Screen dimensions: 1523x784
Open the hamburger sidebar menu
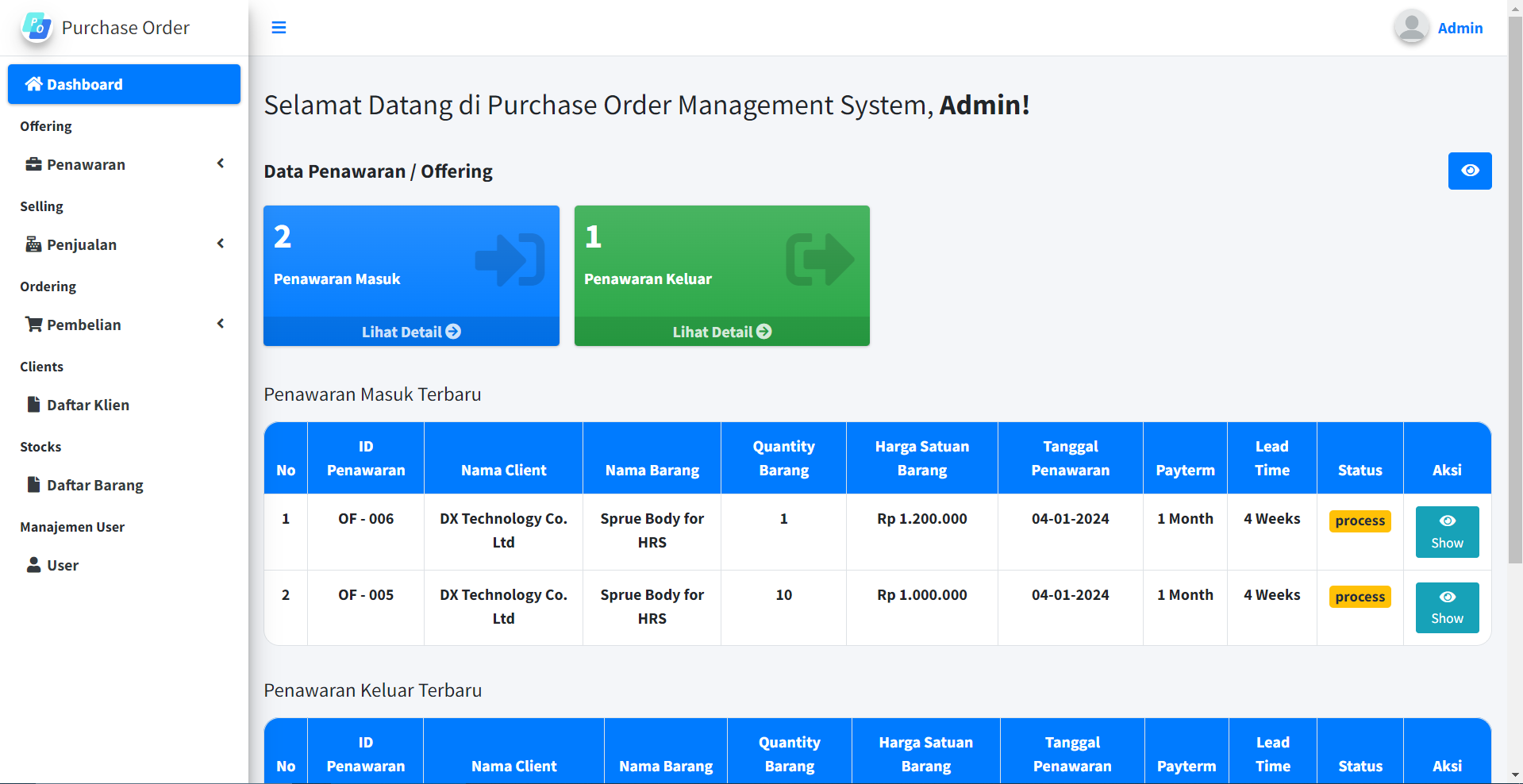tap(279, 27)
